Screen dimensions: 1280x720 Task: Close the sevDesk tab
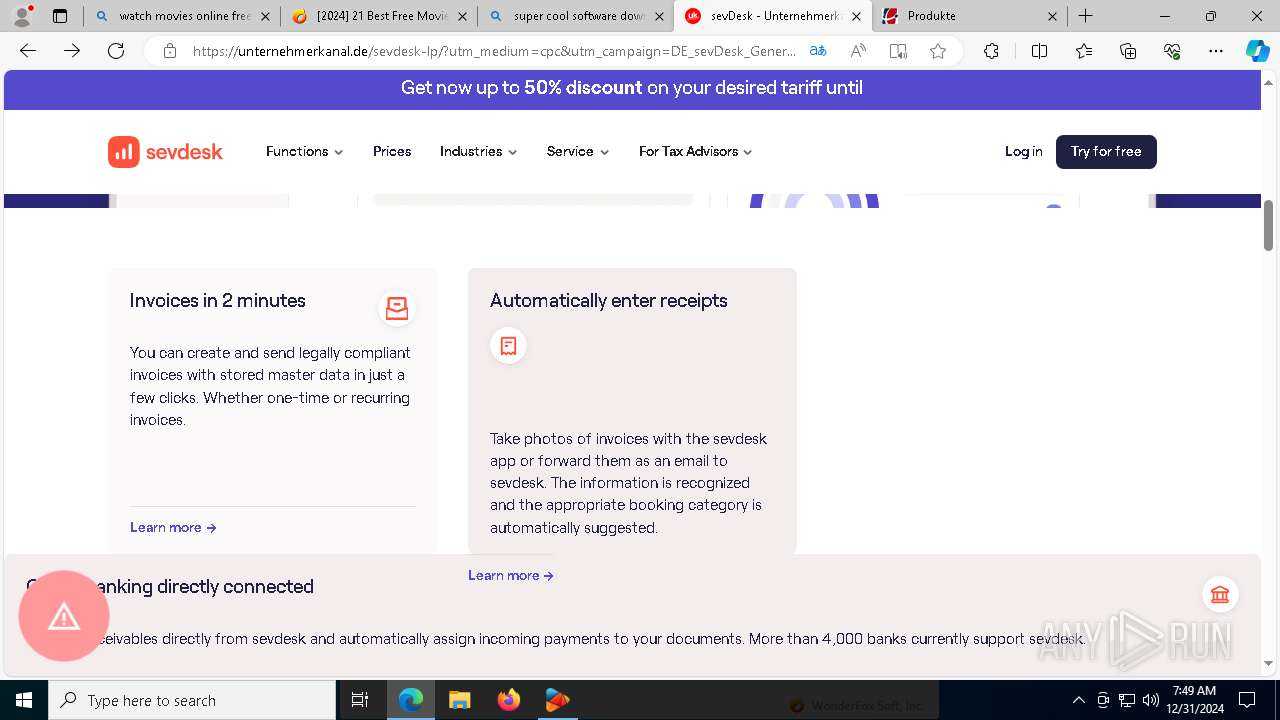[856, 16]
